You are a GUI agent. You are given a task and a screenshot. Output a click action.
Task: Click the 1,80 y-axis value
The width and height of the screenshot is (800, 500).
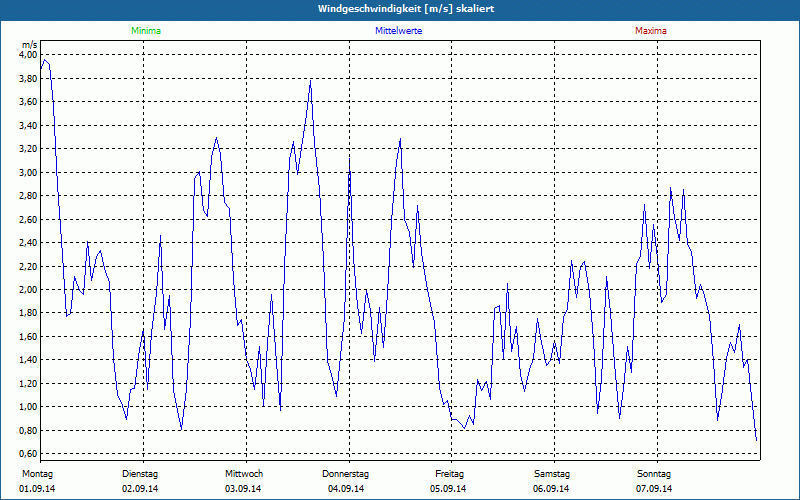tap(29, 313)
